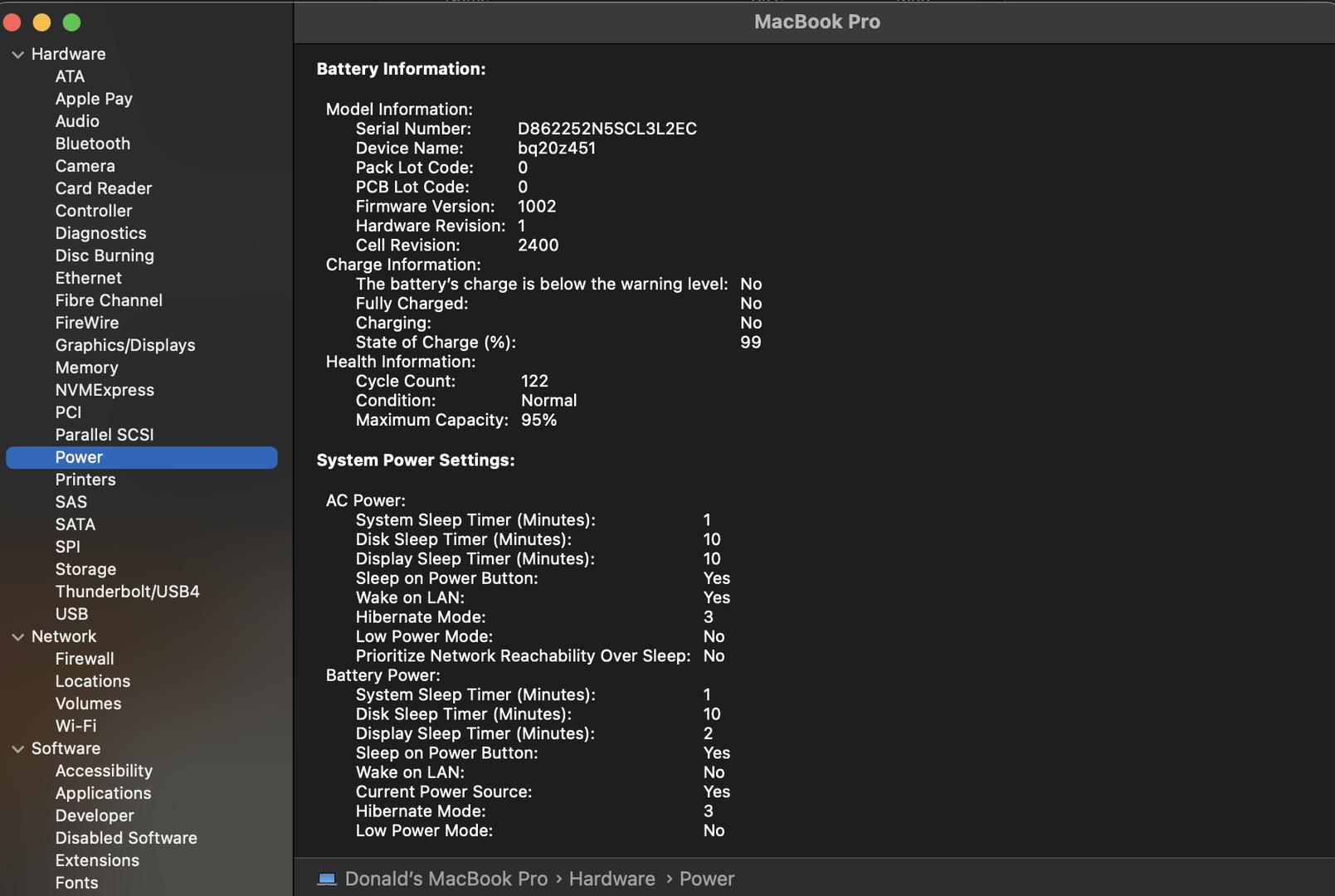Select Locations under Network
The image size is (1335, 896).
[x=93, y=681]
